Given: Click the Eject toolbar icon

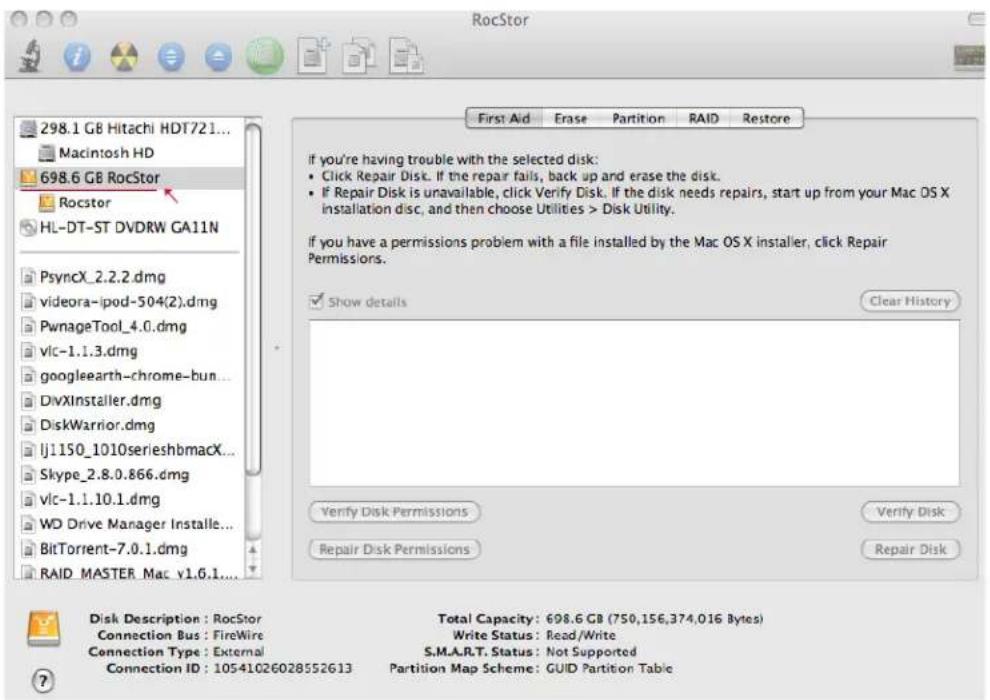Looking at the screenshot, I should [218, 57].
